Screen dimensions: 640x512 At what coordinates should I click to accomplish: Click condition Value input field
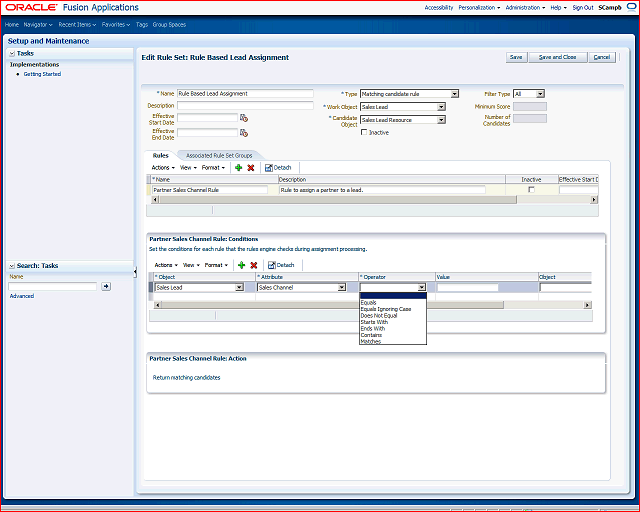tap(467, 287)
